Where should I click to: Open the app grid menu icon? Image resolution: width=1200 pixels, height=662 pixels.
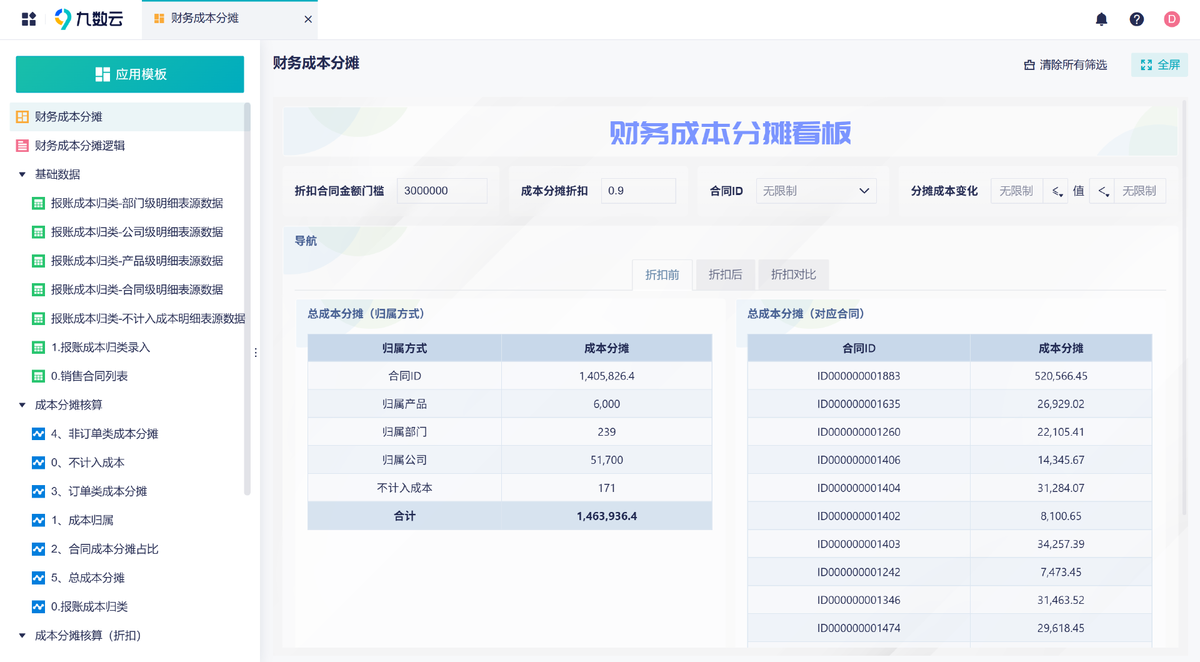click(x=28, y=19)
